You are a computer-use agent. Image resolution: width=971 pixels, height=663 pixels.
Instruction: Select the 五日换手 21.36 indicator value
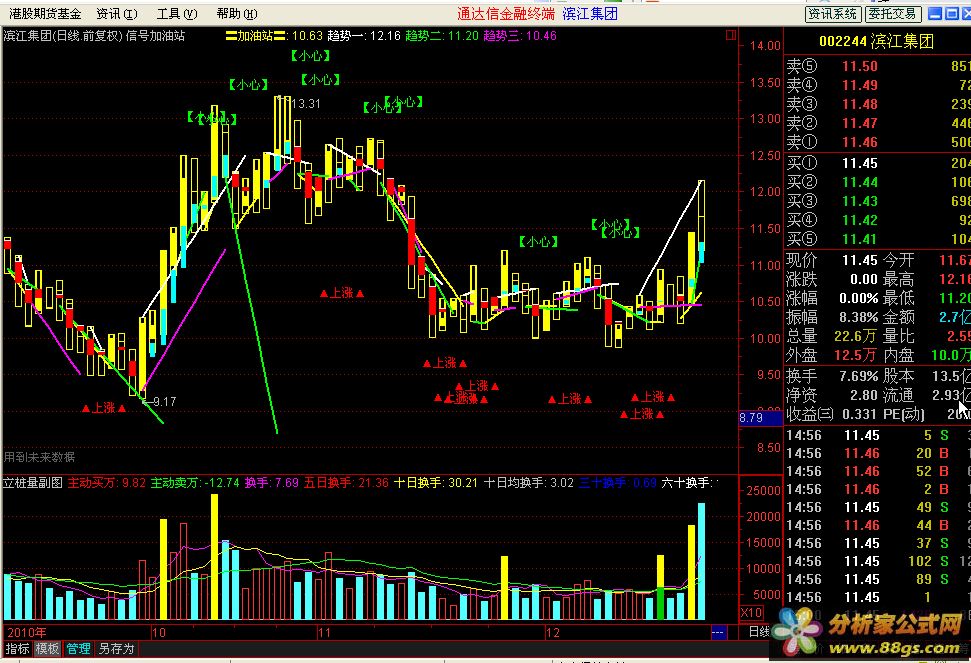346,483
